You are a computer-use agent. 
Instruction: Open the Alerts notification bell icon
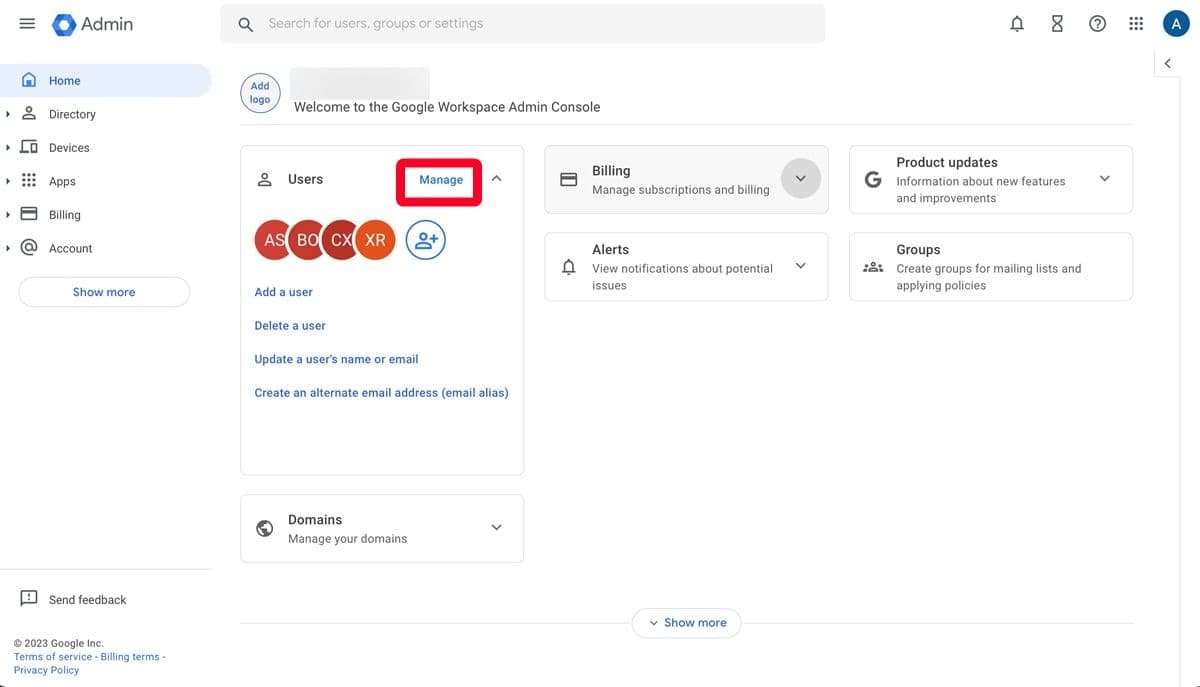[568, 266]
